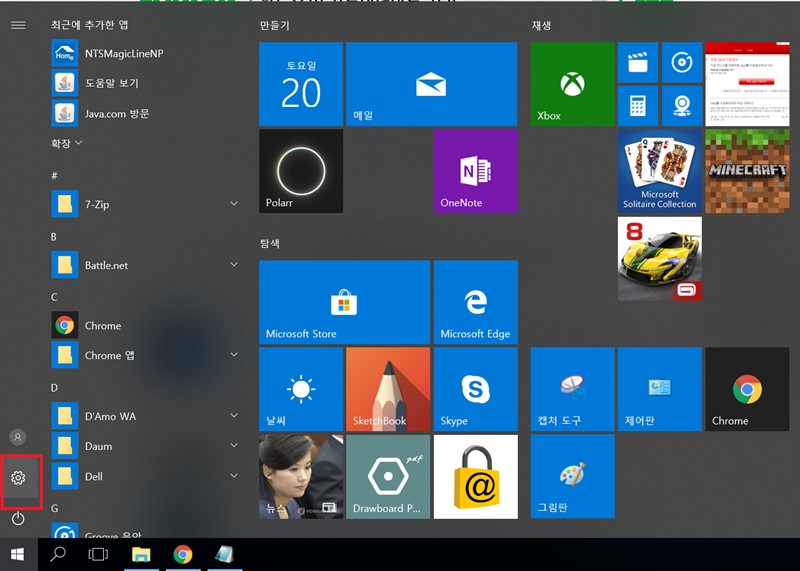Open the Daum folder entry
Image resolution: width=800 pixels, height=571 pixels.
(x=145, y=446)
